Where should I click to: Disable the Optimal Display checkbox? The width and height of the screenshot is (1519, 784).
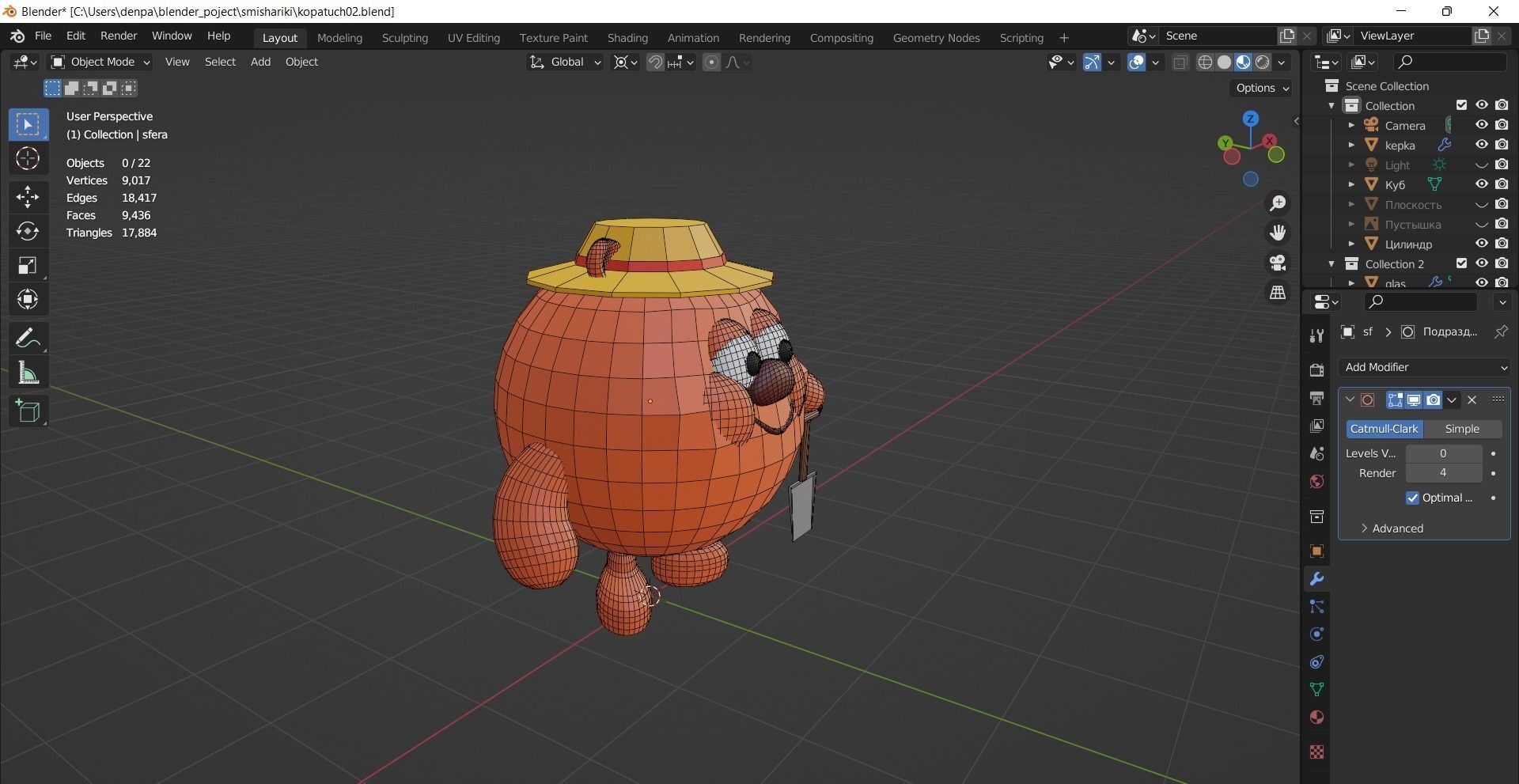tap(1413, 498)
